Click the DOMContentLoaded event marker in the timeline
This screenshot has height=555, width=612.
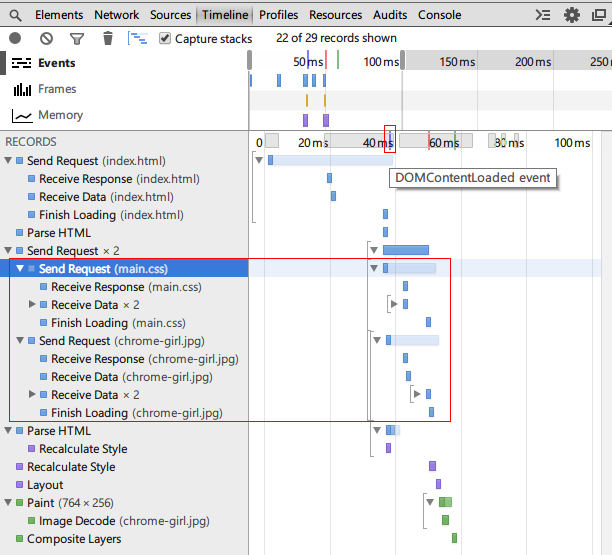(389, 138)
